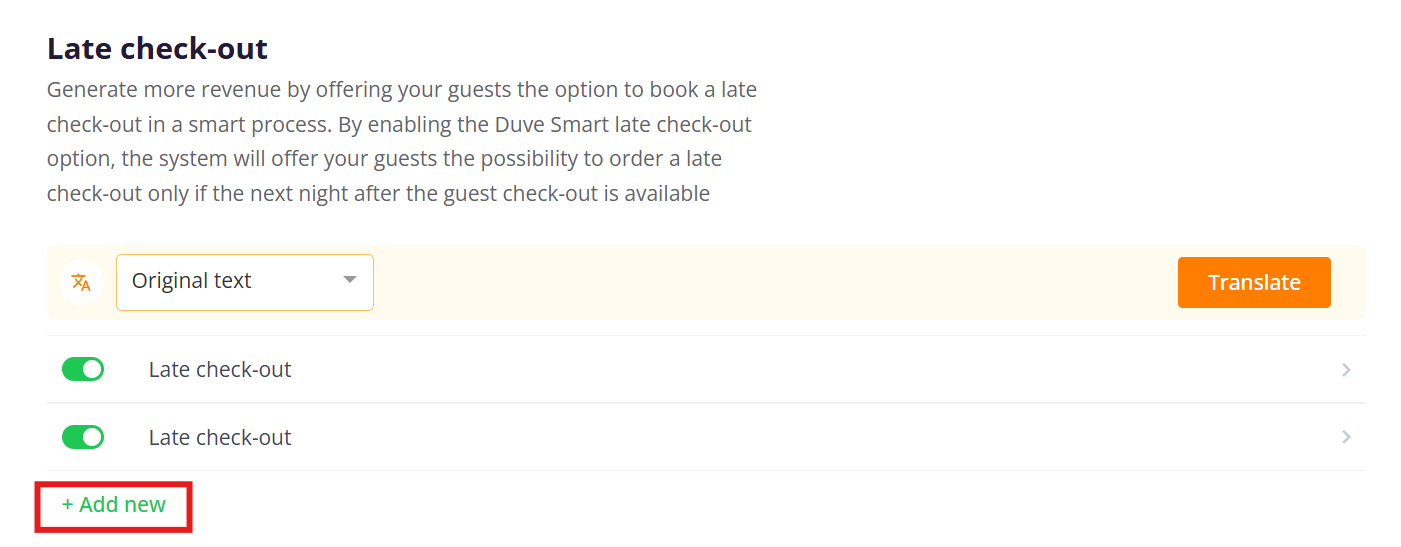This screenshot has height=547, width=1401.
Task: Click the white knob of the first green toggle
Action: tap(92, 370)
